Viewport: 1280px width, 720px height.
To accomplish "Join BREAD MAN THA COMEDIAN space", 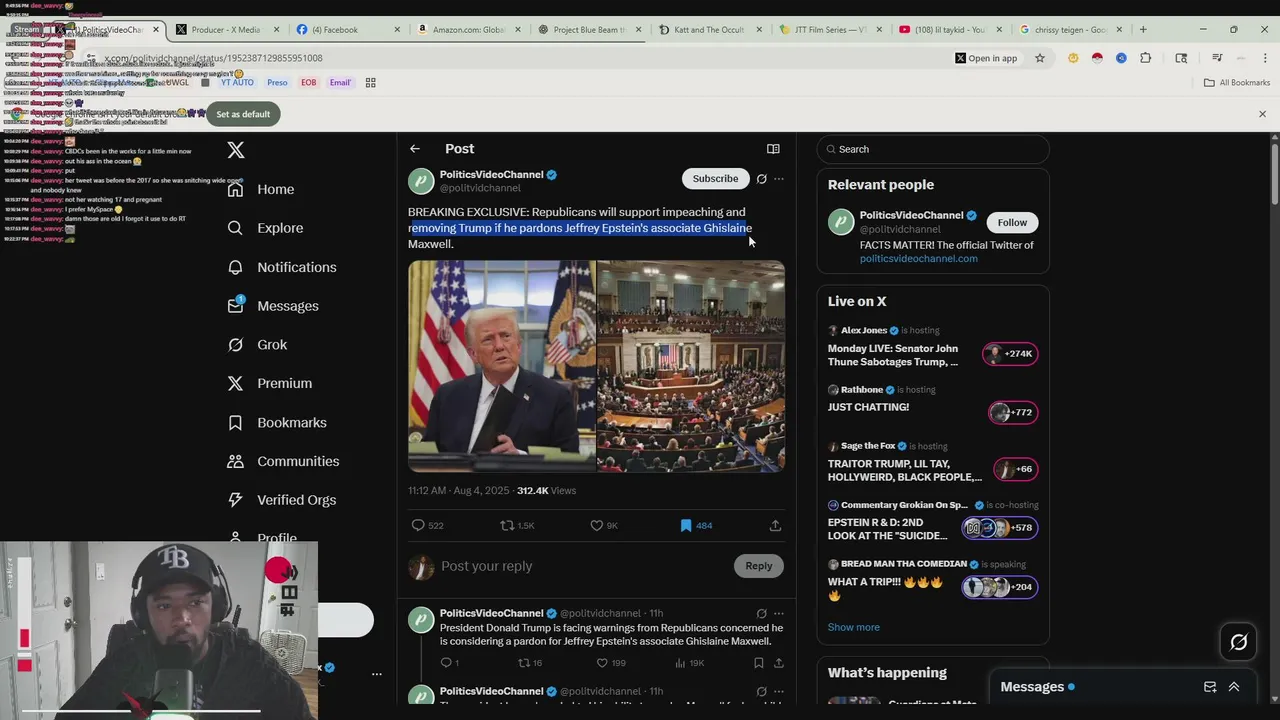I will click(x=1000, y=587).
